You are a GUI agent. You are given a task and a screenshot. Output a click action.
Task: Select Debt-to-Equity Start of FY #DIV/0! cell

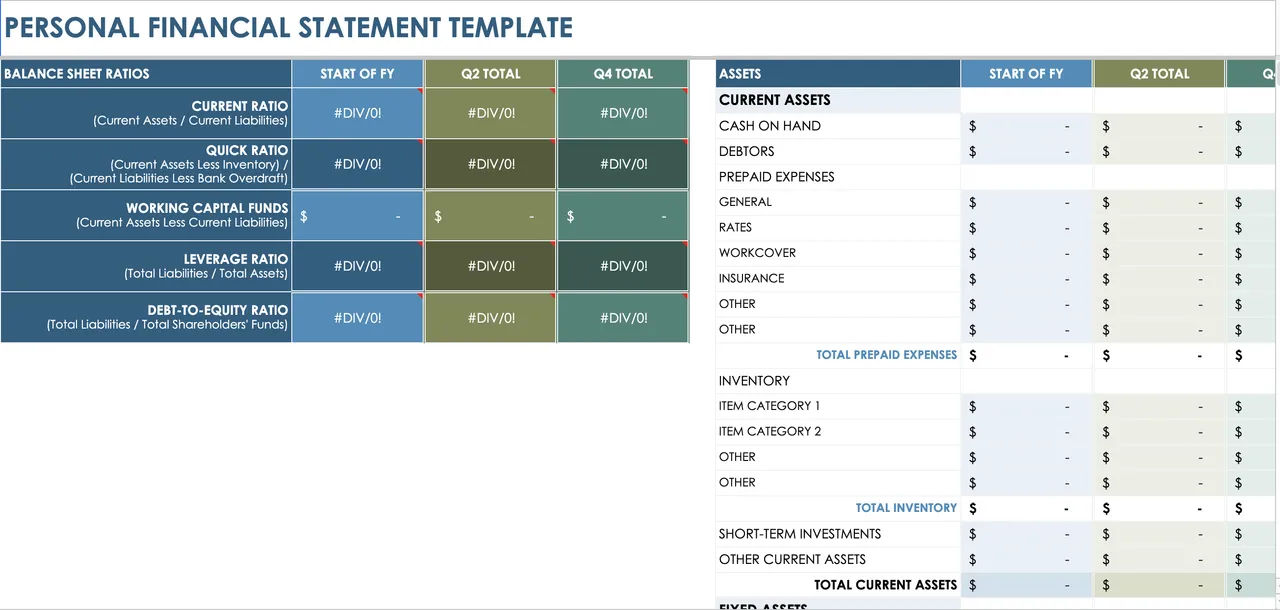point(358,317)
